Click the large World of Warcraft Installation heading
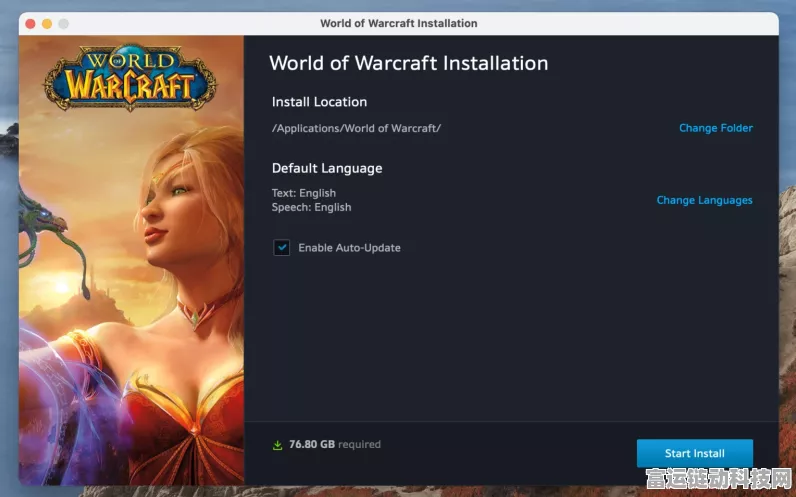The height and width of the screenshot is (497, 796). click(409, 63)
